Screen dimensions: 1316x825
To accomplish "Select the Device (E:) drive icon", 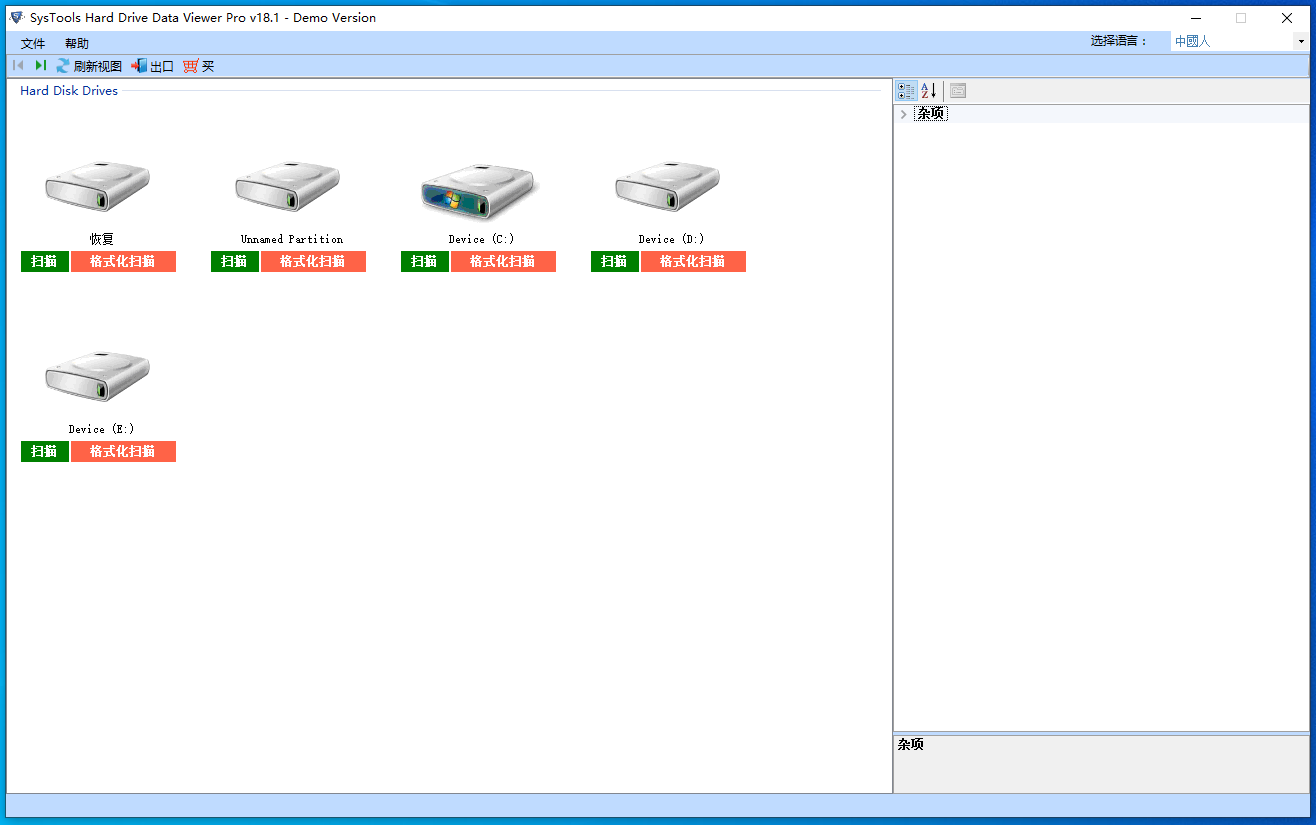I will tap(98, 377).
